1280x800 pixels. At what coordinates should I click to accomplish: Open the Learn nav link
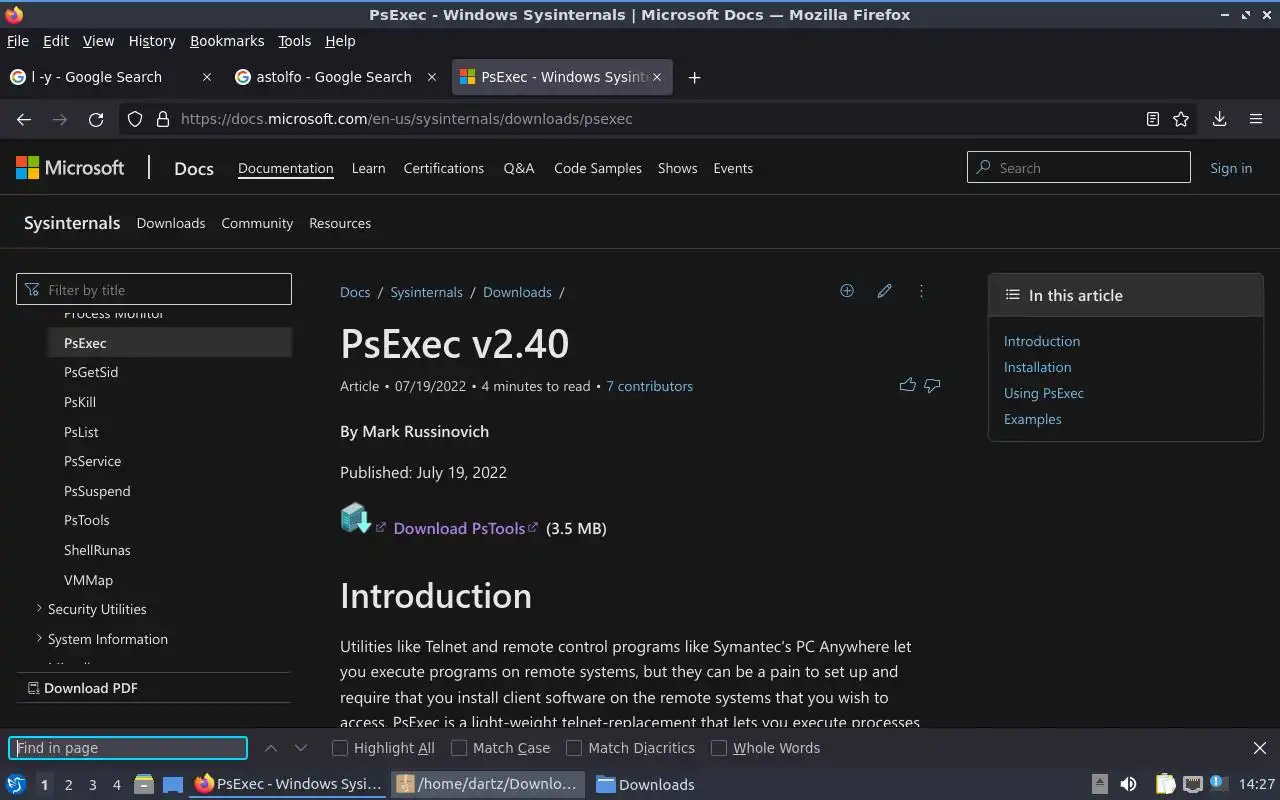point(368,168)
